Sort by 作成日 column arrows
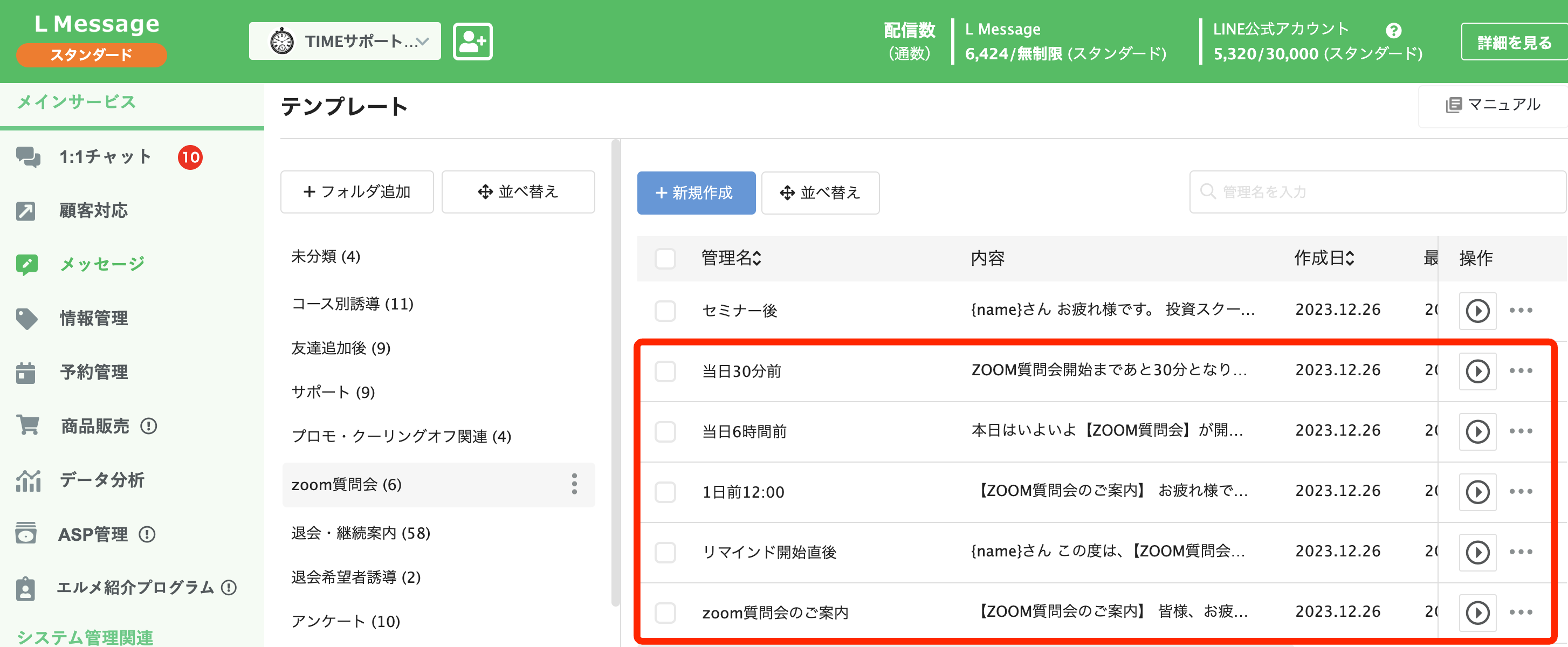The height and width of the screenshot is (647, 1568). tap(1350, 258)
